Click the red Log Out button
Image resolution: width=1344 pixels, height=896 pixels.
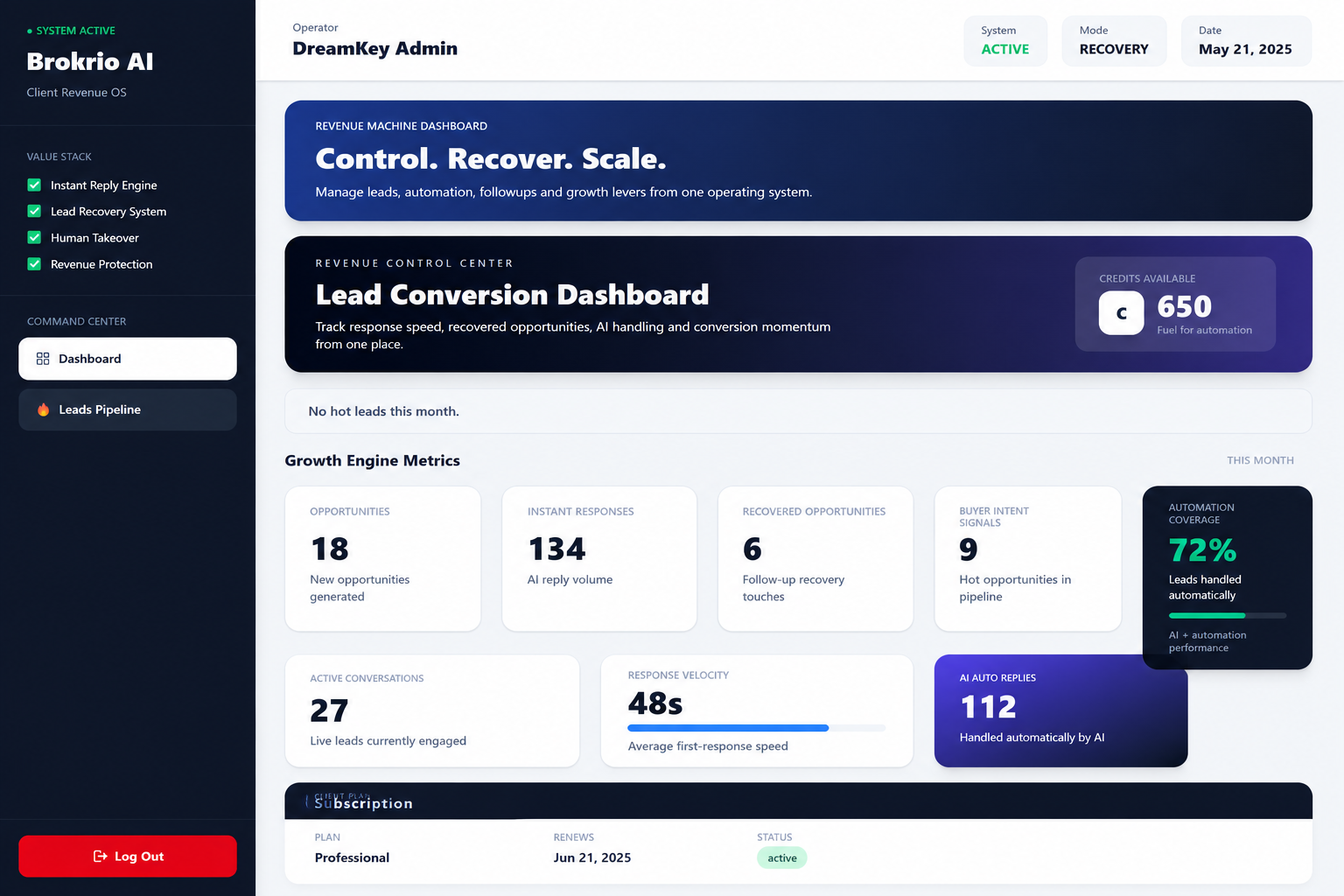click(x=128, y=857)
